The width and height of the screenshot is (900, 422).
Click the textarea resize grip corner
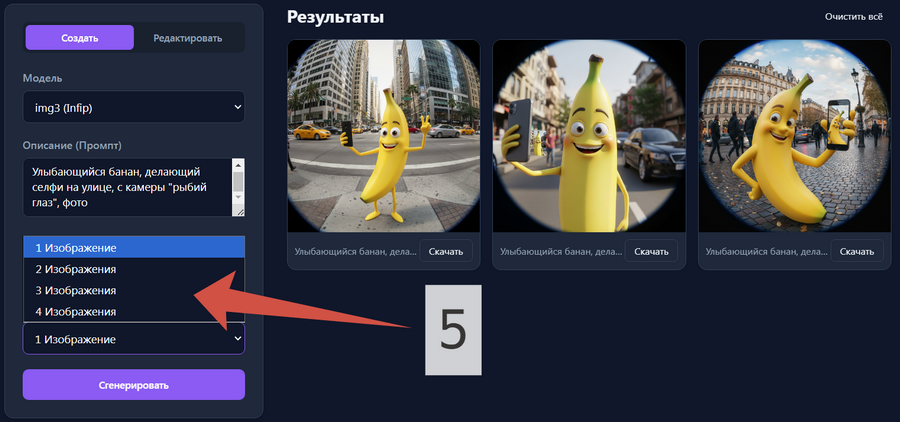(x=239, y=211)
